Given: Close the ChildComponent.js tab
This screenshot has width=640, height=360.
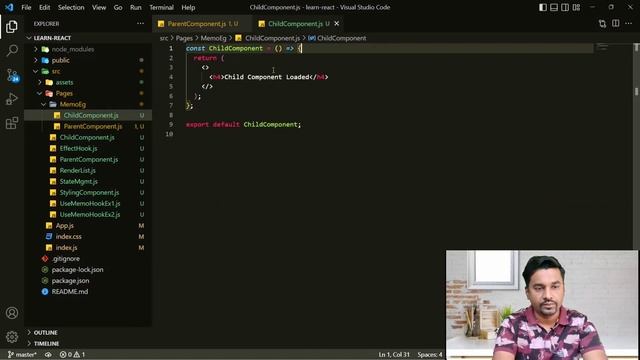Looking at the screenshot, I should coord(337,24).
